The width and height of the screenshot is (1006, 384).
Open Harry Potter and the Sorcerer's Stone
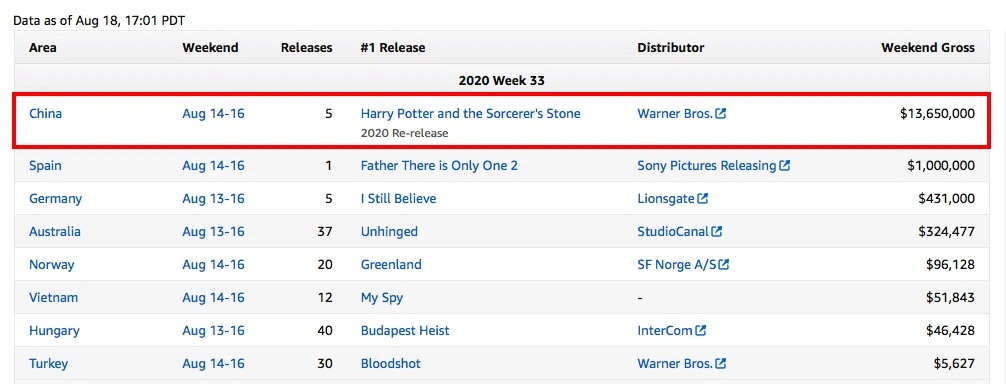point(470,114)
